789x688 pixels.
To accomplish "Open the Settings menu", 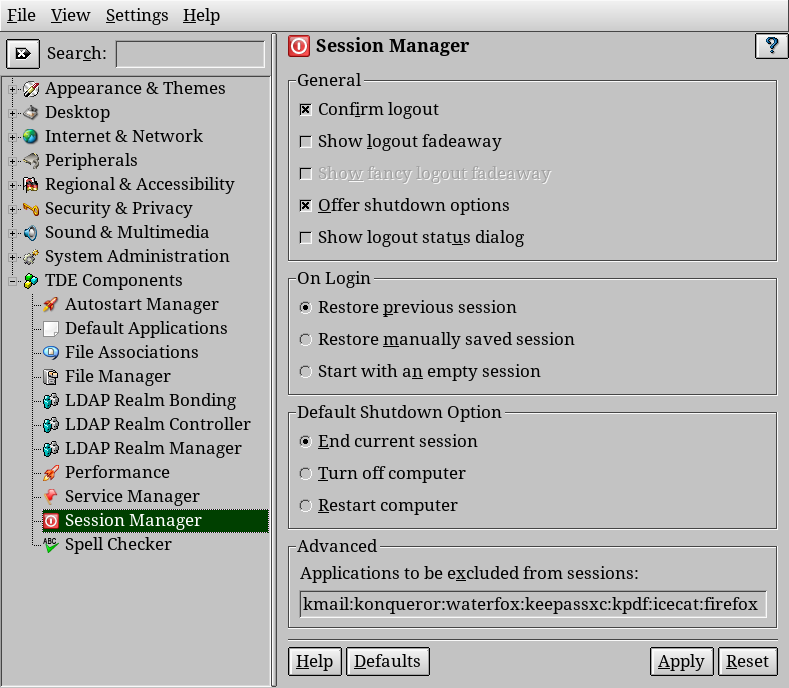I will 137,16.
